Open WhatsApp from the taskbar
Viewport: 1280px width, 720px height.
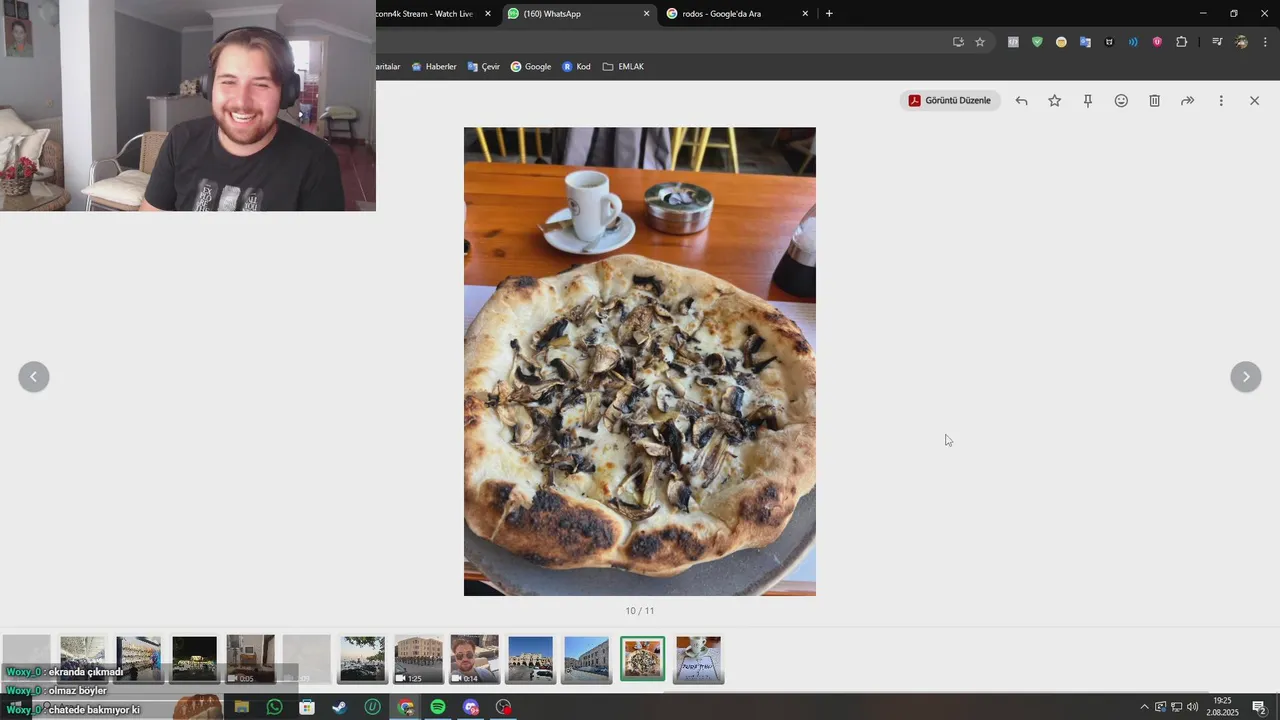(x=274, y=707)
